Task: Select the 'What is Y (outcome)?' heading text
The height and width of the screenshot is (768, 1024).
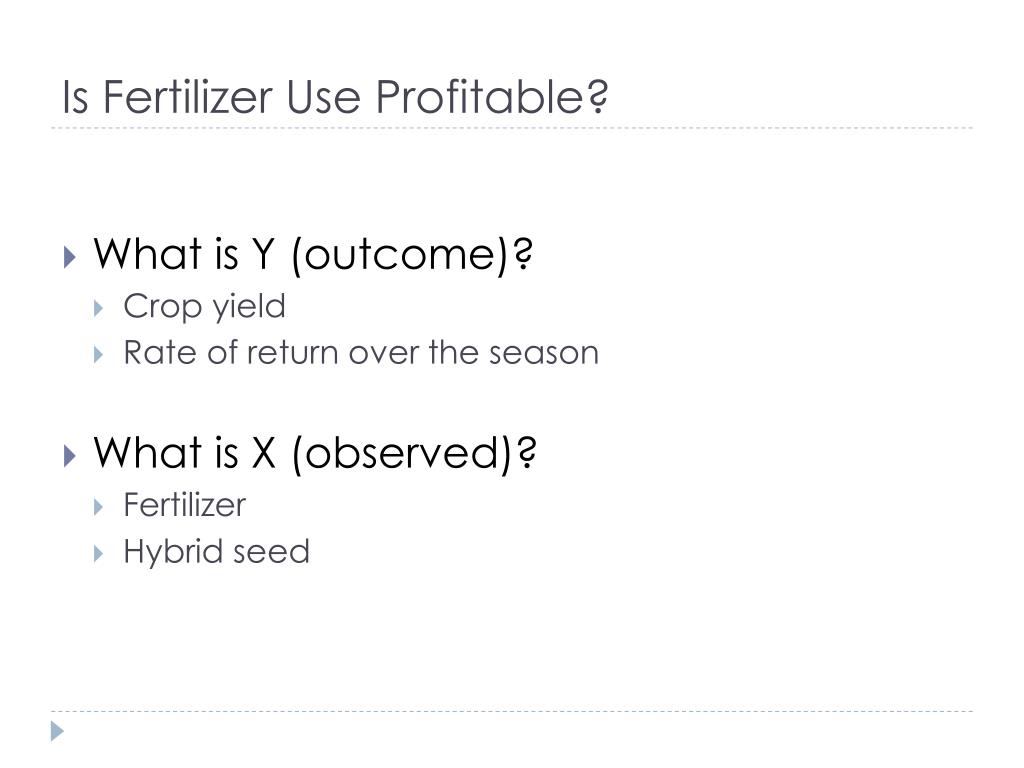Action: click(x=313, y=255)
